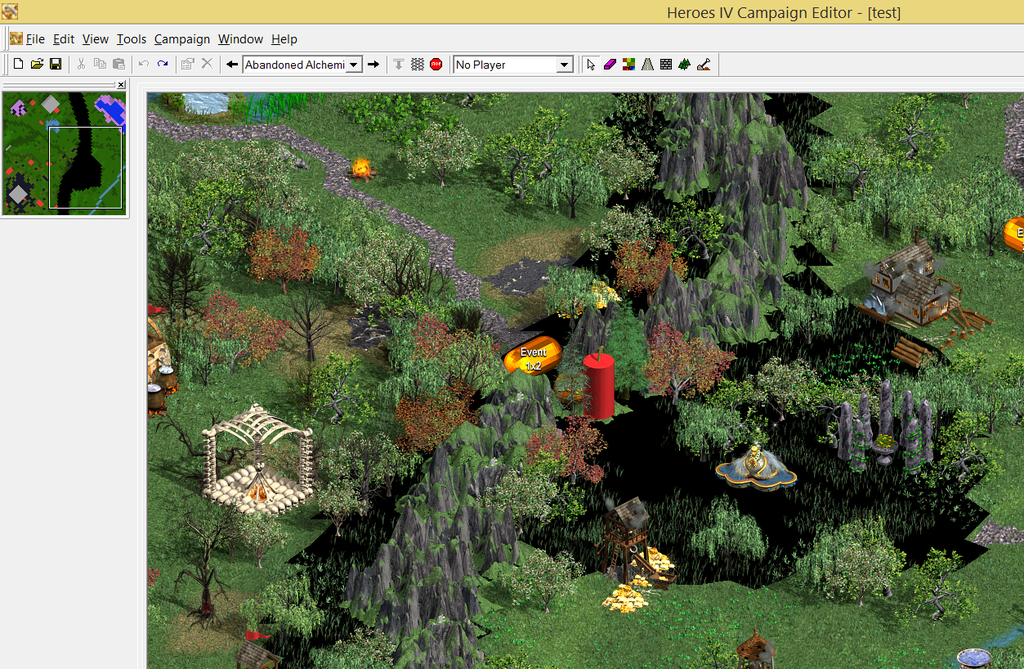Open object properties from the toolbar
1024x669 pixels.
click(188, 64)
